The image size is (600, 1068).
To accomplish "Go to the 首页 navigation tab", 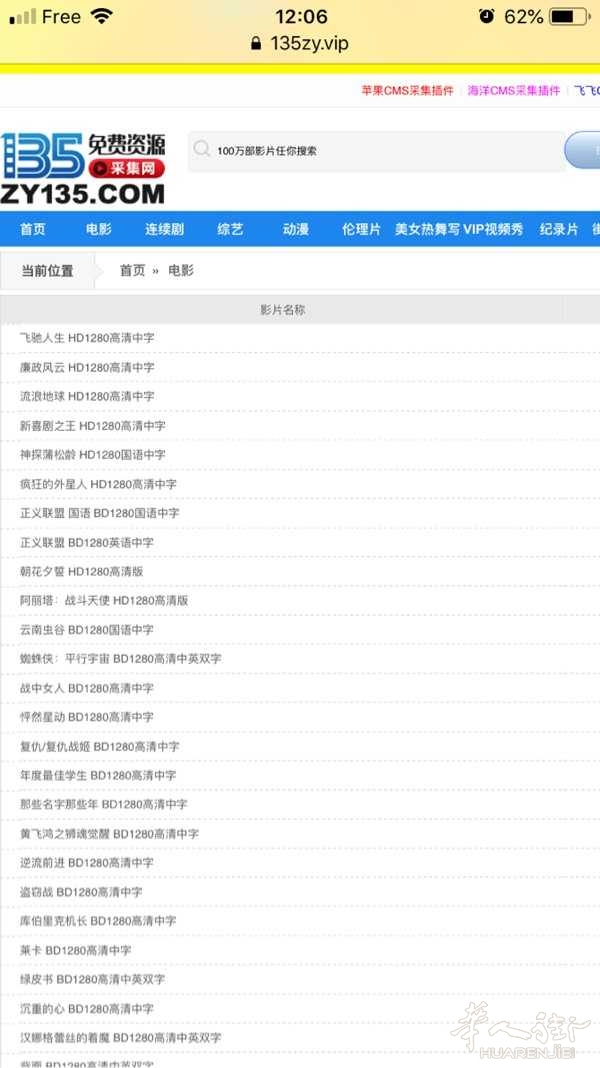I will 33,230.
